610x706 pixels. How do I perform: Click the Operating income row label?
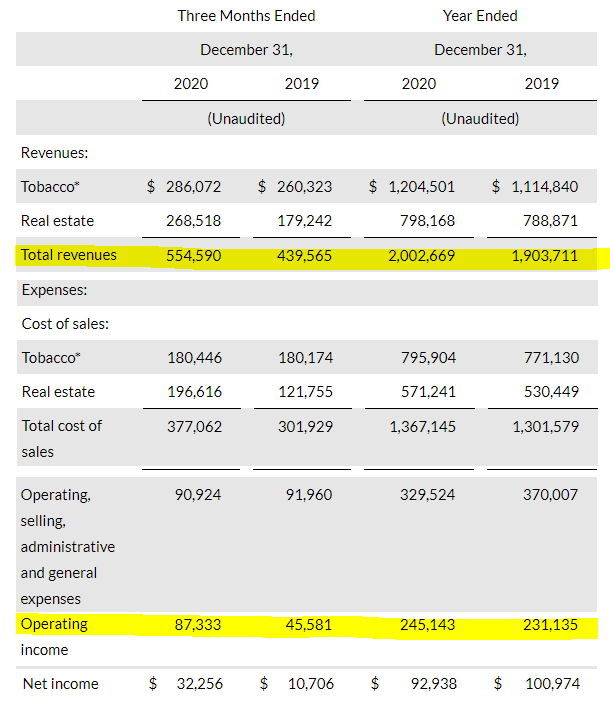(54, 637)
